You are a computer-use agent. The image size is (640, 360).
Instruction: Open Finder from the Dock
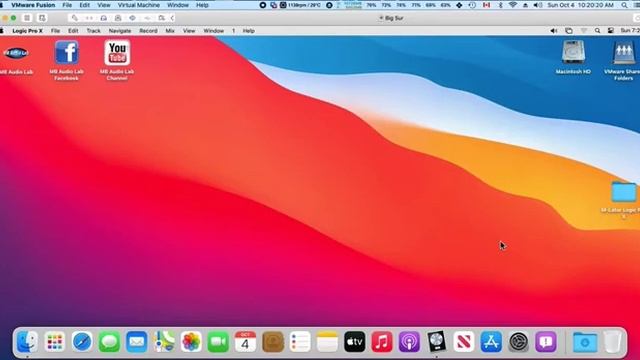pyautogui.click(x=27, y=342)
